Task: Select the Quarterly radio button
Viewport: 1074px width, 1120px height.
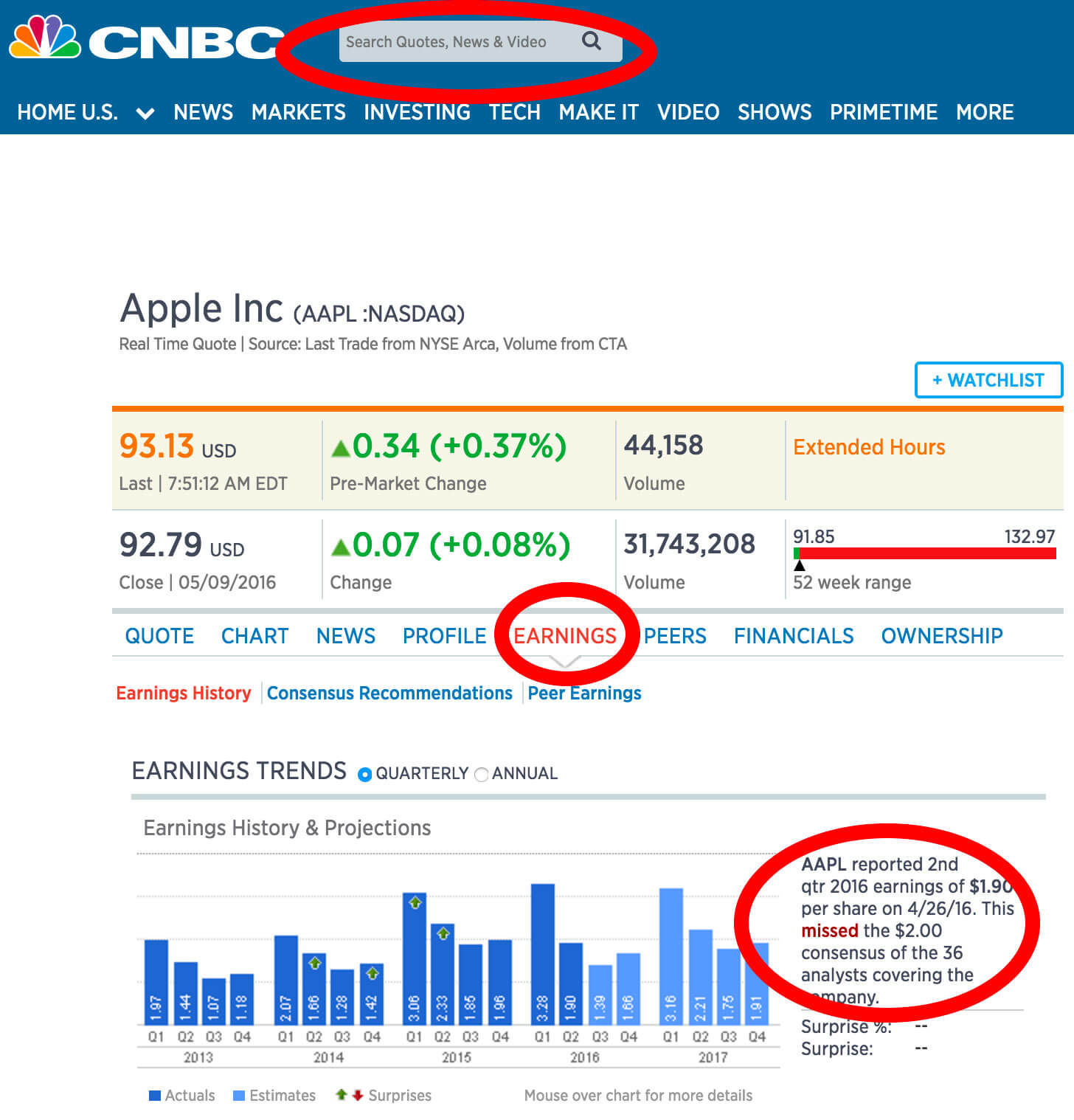Action: coord(364,775)
